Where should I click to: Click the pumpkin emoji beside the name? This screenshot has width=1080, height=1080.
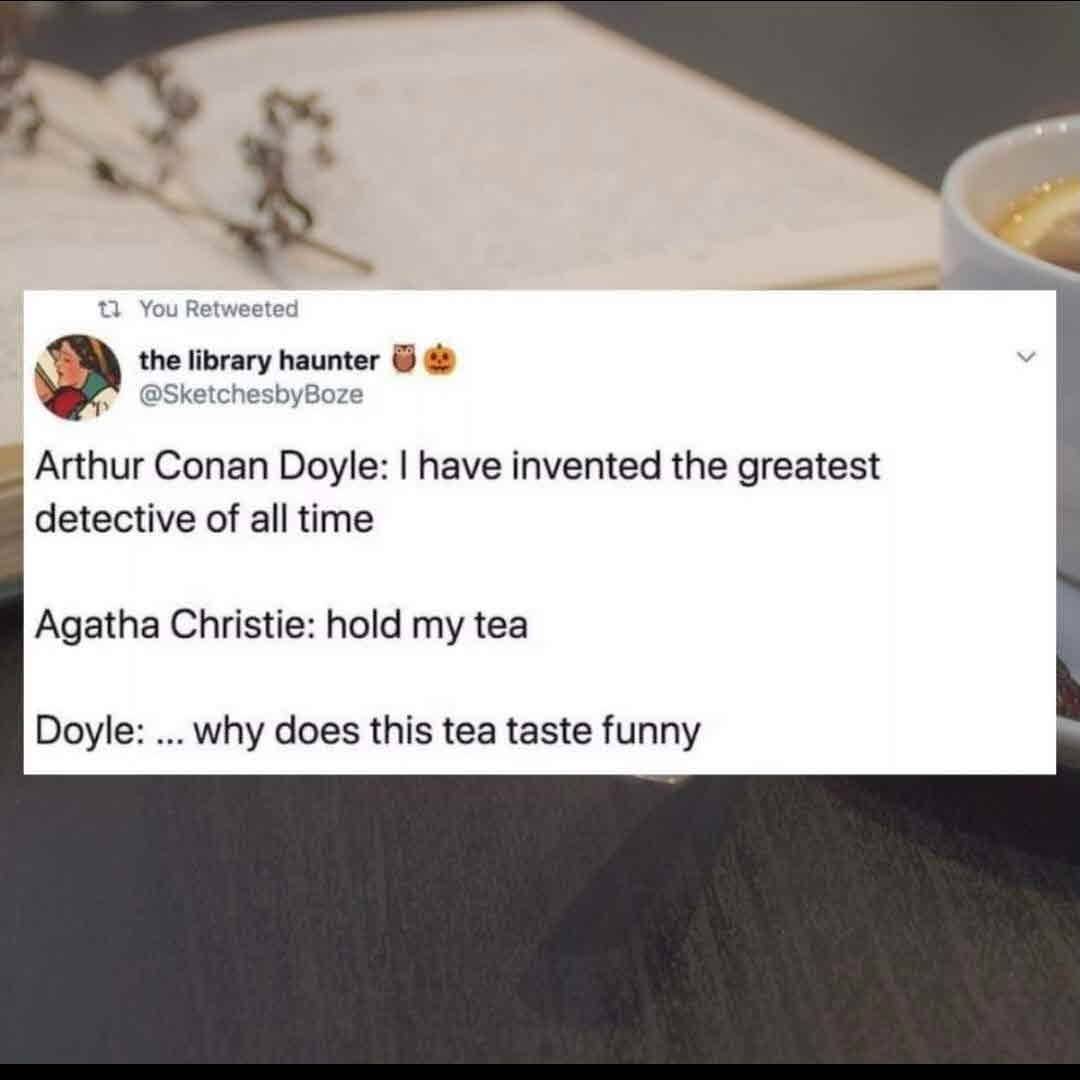[x=440, y=360]
